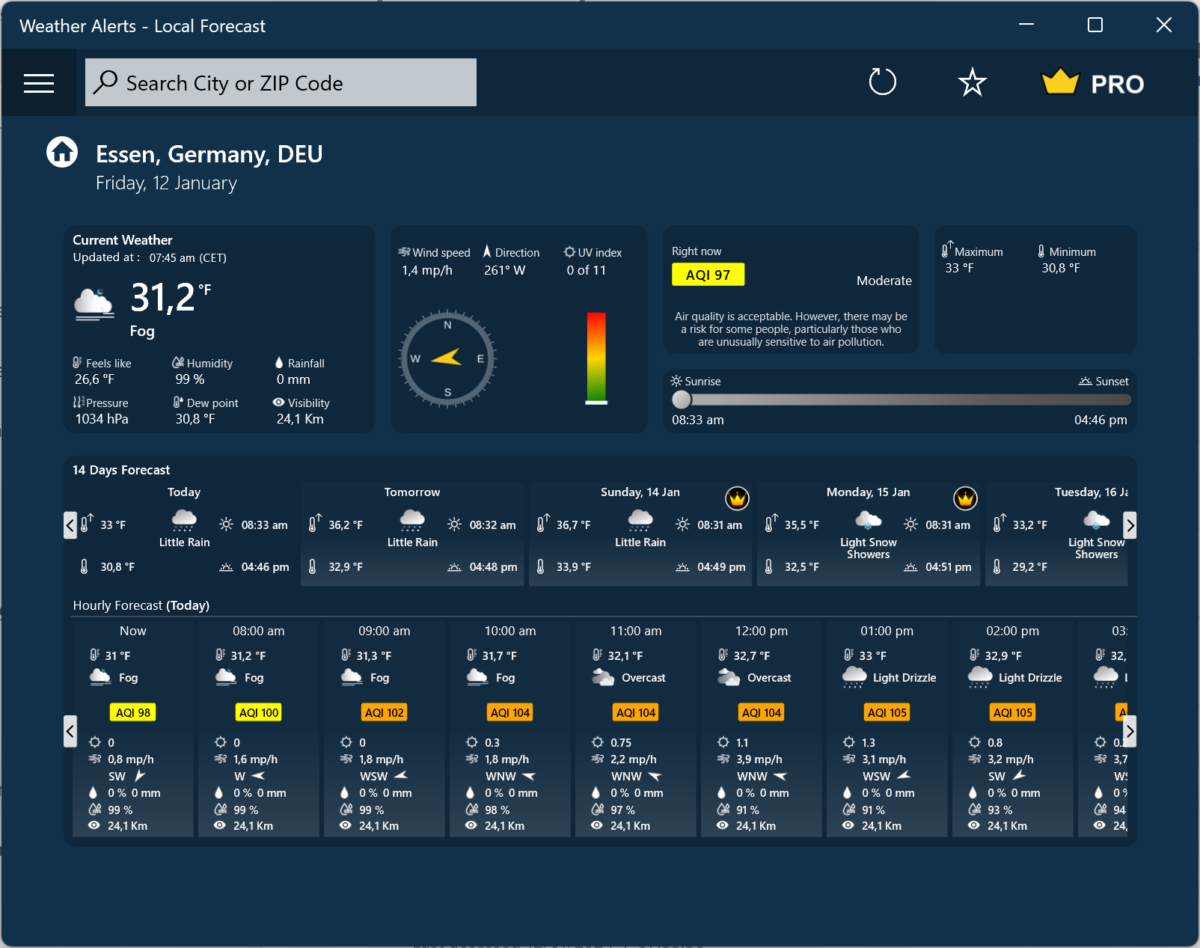The width and height of the screenshot is (1200, 948).
Task: Click the sunrise-to-sunset progress slider
Action: pyautogui.click(x=900, y=399)
